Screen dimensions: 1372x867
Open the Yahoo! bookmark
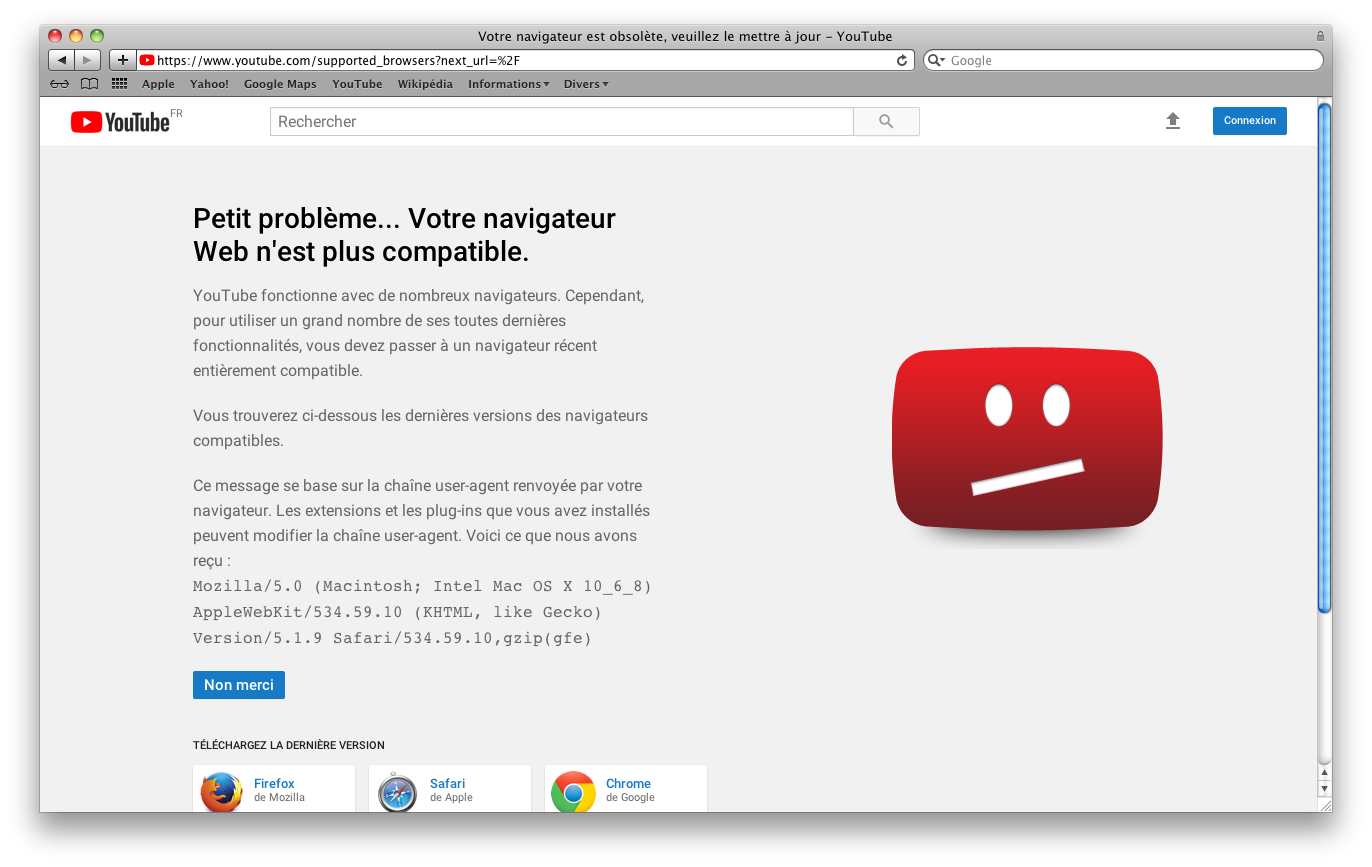point(209,84)
